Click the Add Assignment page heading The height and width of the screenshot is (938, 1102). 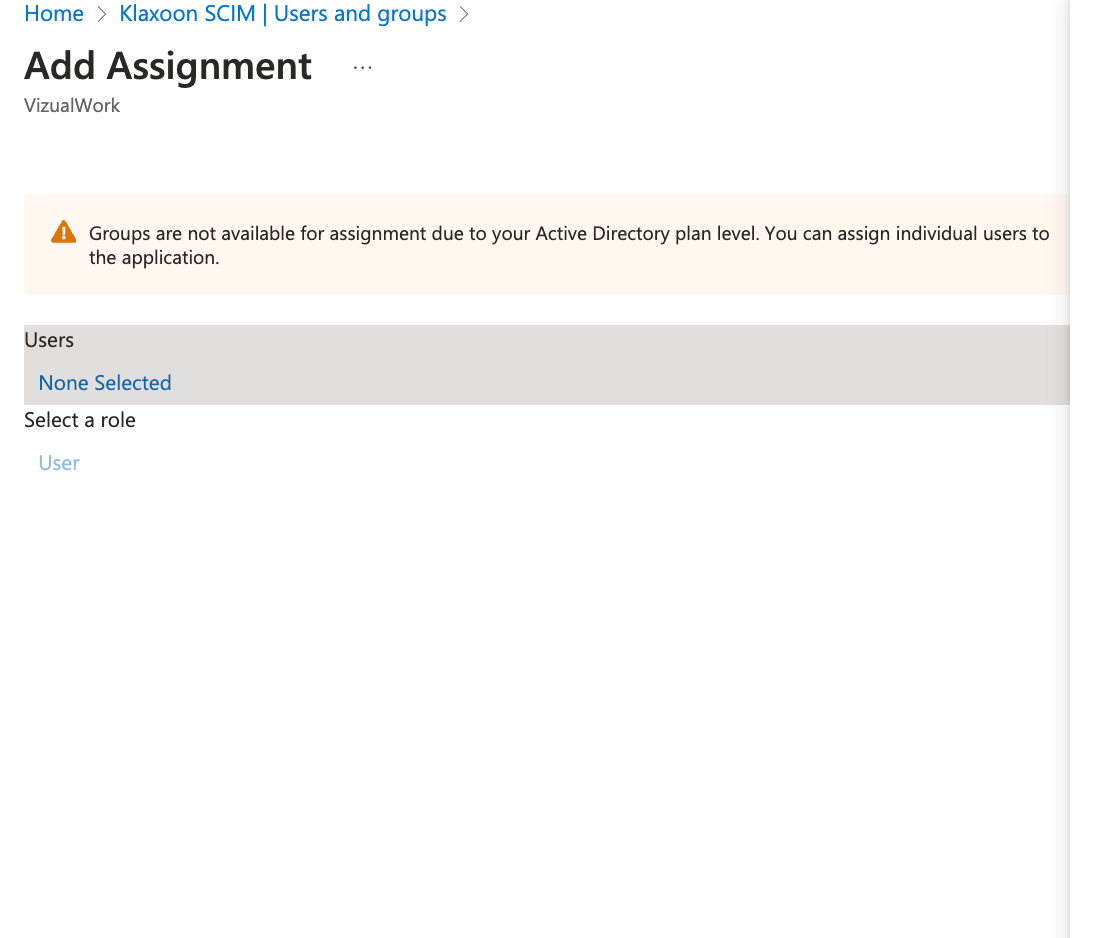[x=168, y=66]
